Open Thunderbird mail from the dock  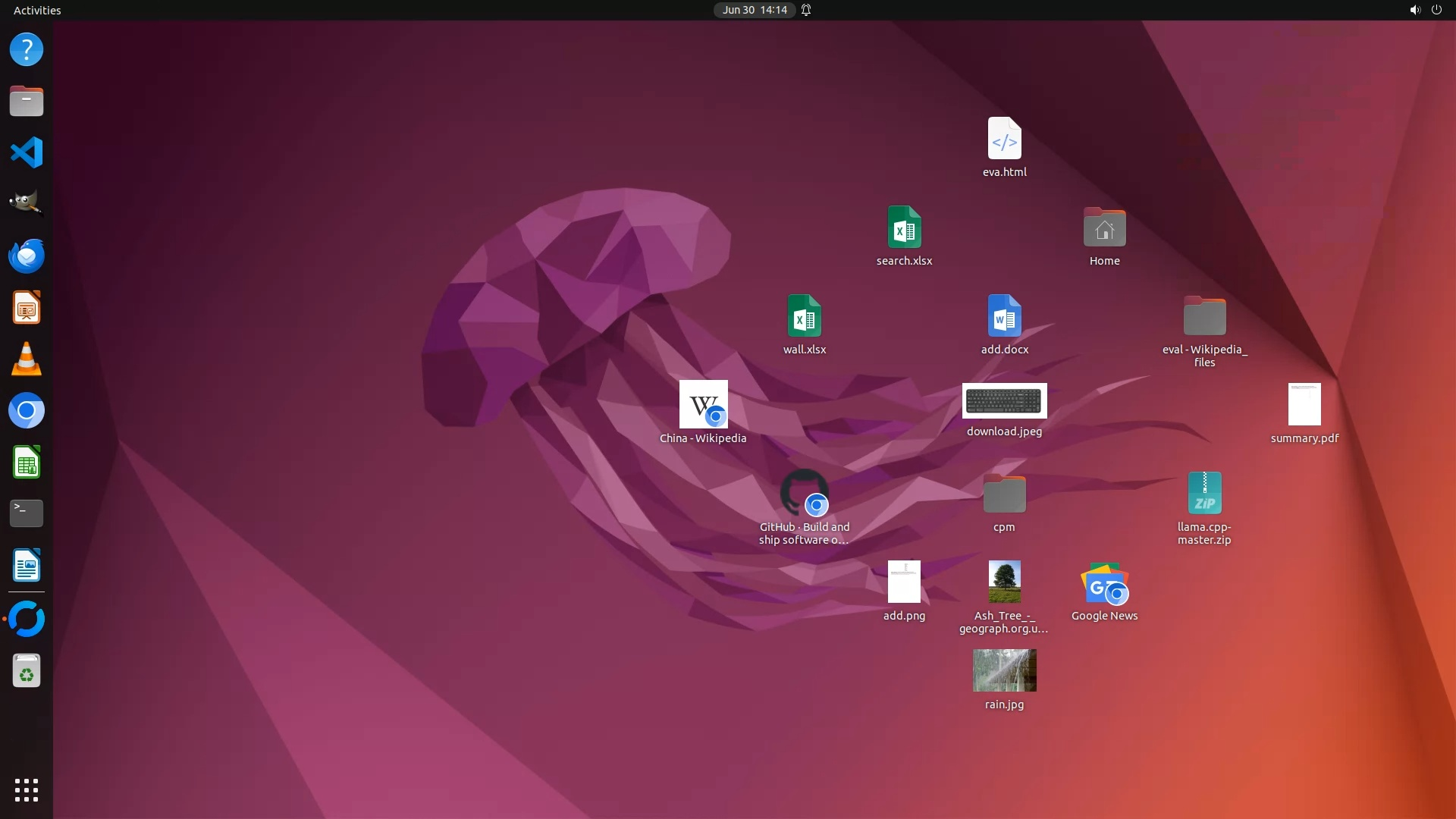pos(27,256)
